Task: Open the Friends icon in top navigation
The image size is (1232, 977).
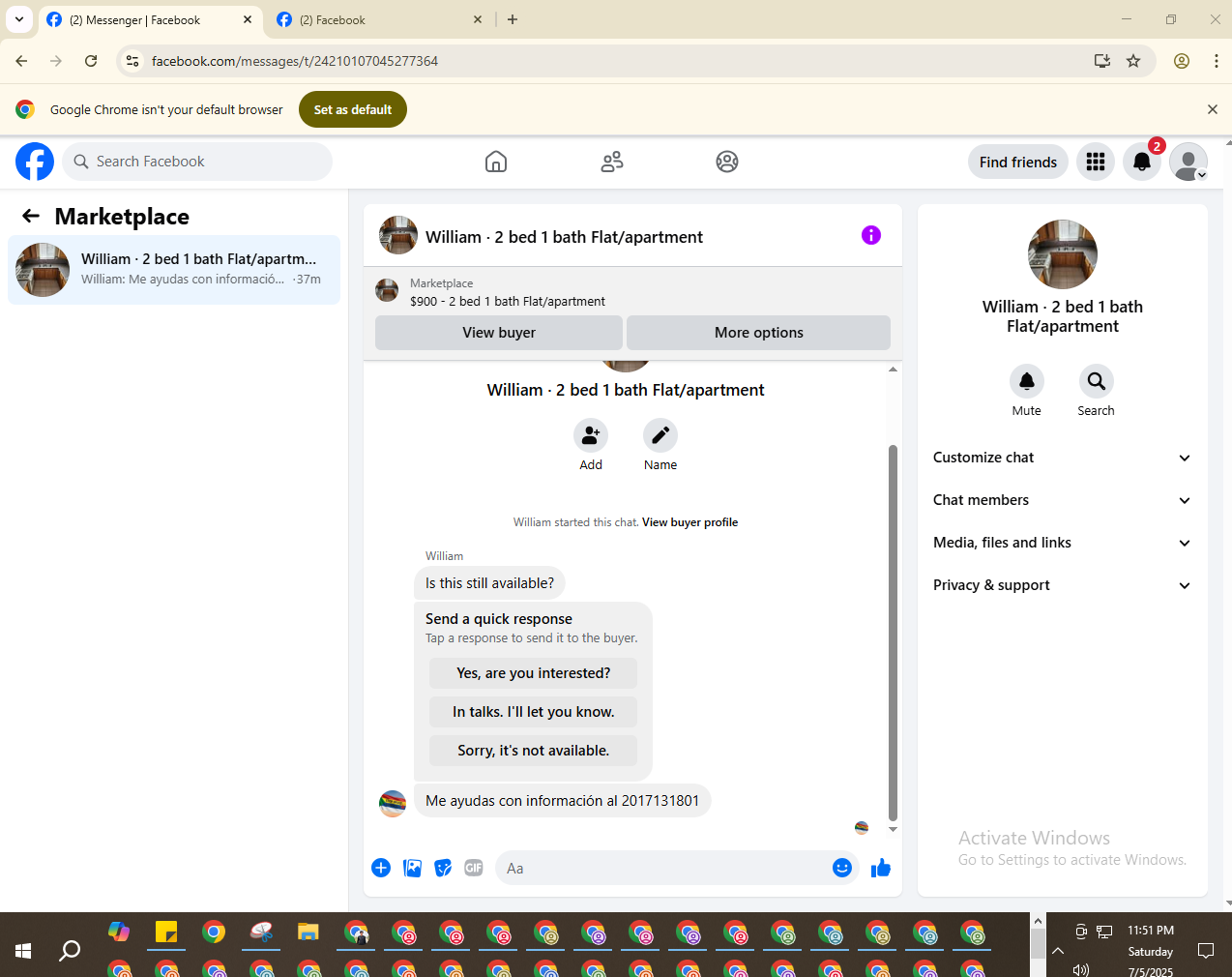Action: (x=612, y=162)
